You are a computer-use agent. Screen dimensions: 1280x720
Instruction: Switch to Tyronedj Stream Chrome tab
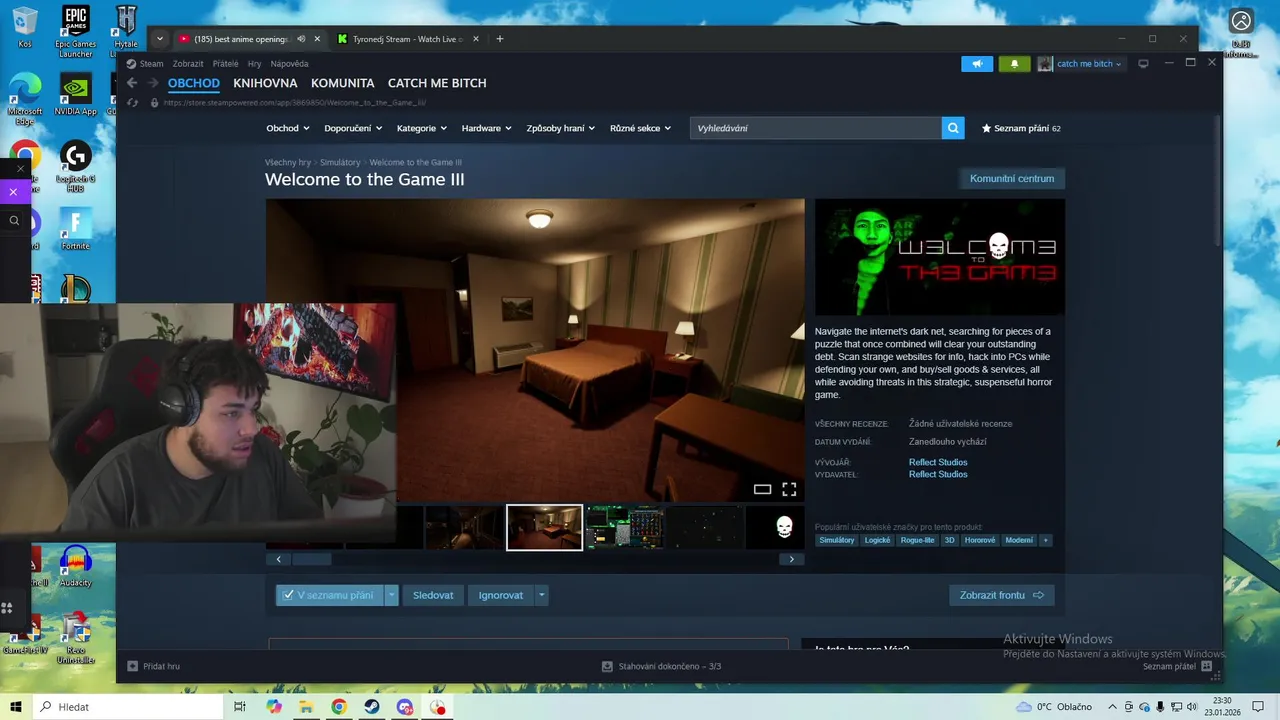tap(408, 39)
